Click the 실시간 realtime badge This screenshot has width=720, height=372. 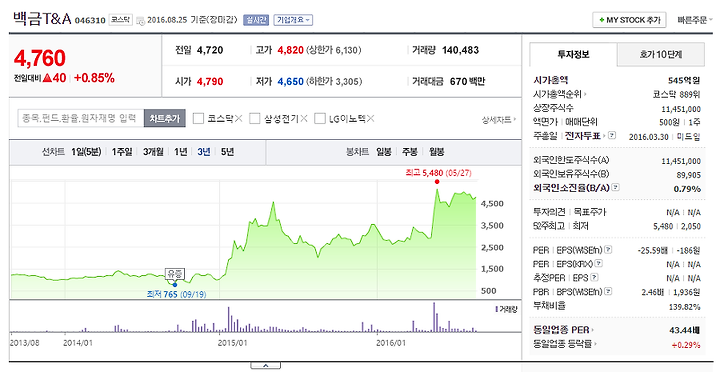(x=256, y=20)
